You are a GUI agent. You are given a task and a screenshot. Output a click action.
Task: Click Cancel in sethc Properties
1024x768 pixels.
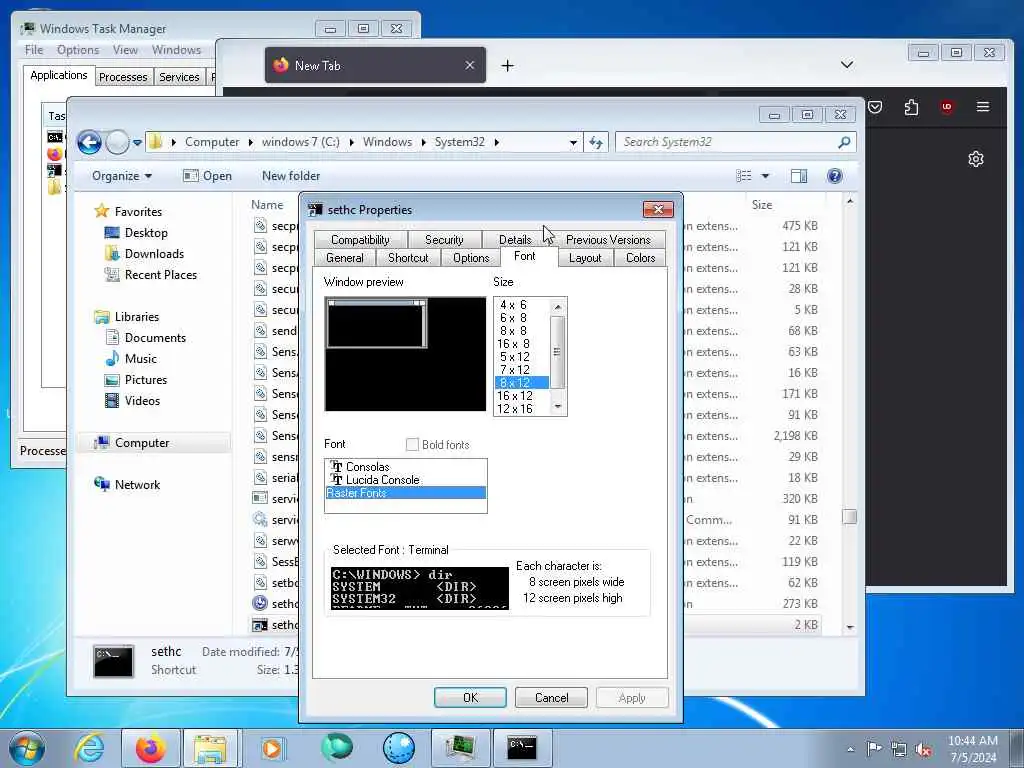(x=551, y=697)
